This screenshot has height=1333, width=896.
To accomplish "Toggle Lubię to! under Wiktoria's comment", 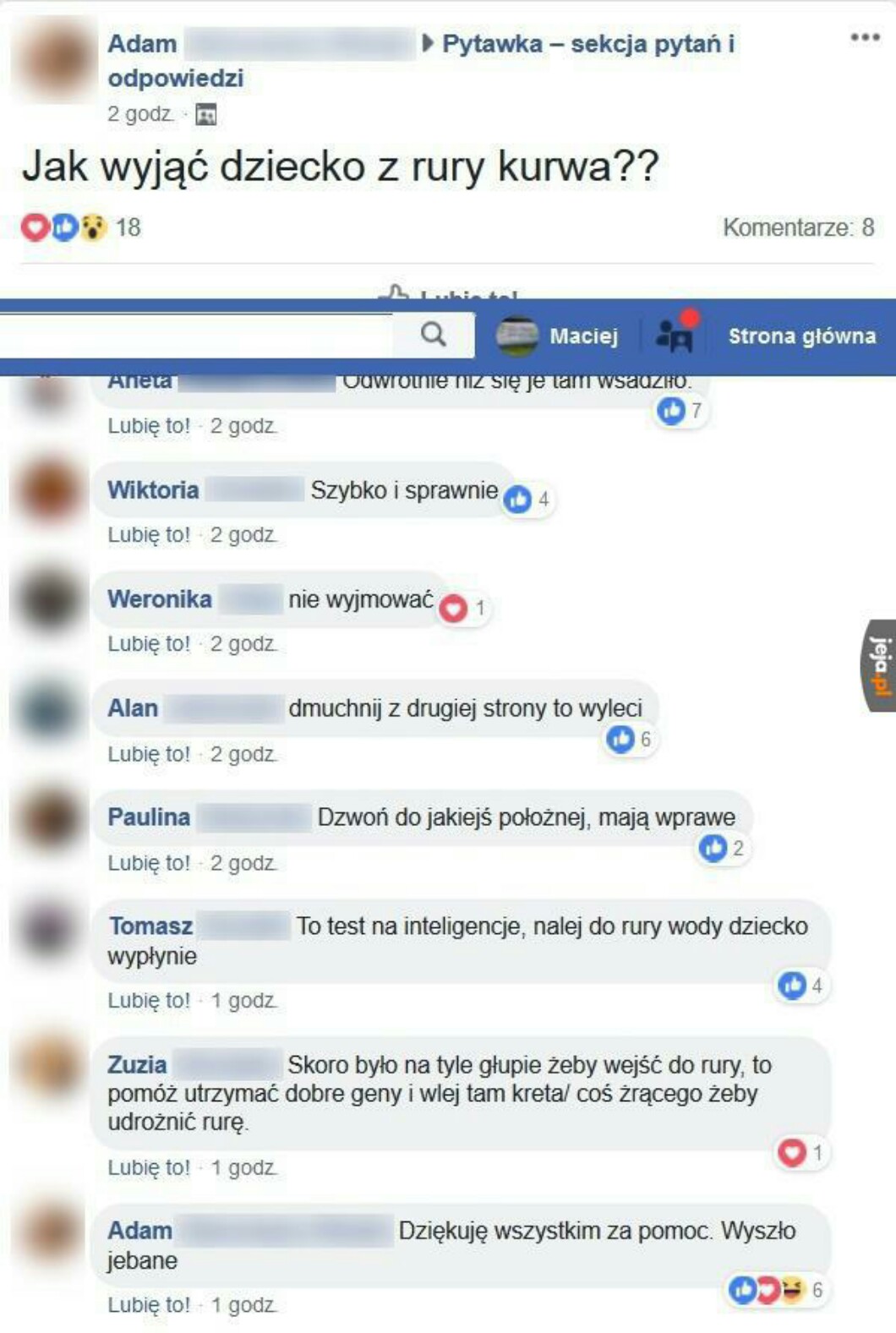I will (x=149, y=535).
